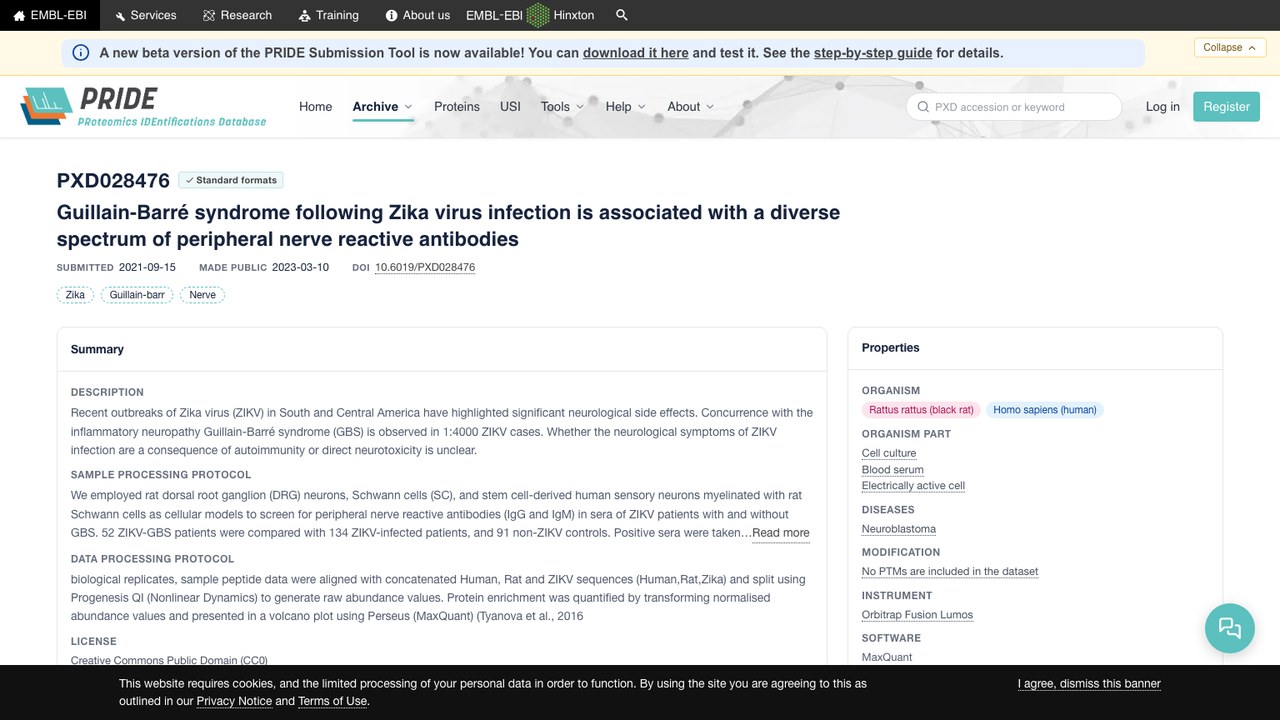Open the step-by-step guide link
The height and width of the screenshot is (720, 1280).
[x=873, y=53]
